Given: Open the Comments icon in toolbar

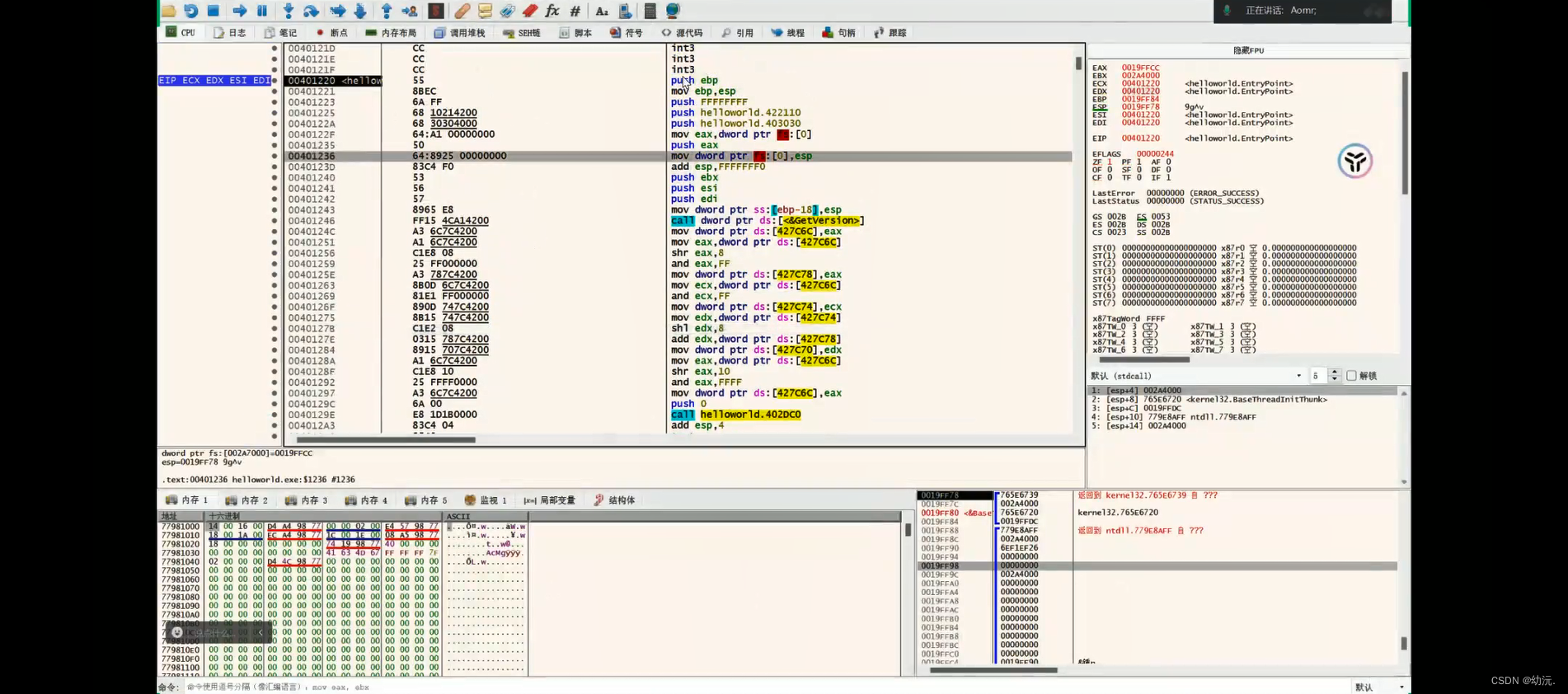Looking at the screenshot, I should point(485,11).
